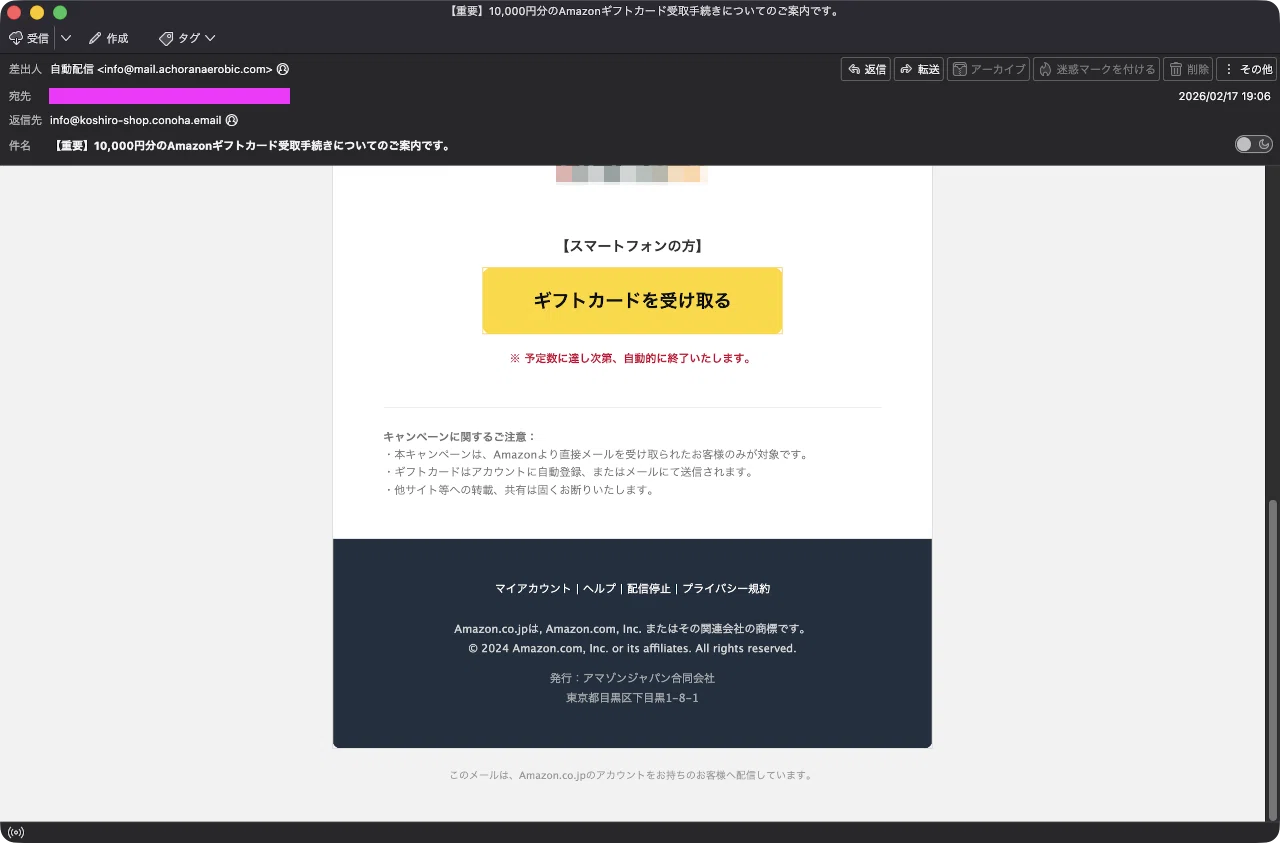Toggle the dark mode message switch
The width and height of the screenshot is (1280, 843).
tap(1254, 144)
